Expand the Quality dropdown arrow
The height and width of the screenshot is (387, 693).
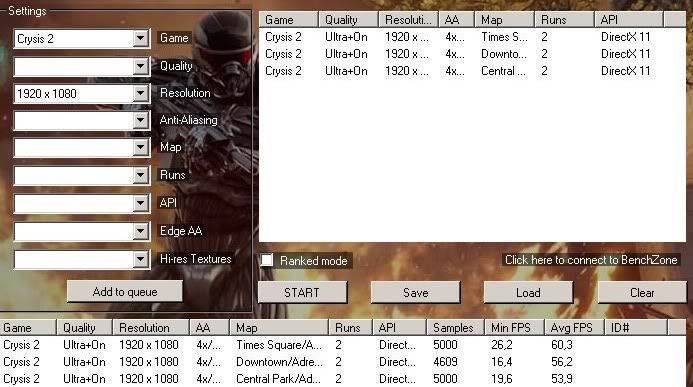140,67
